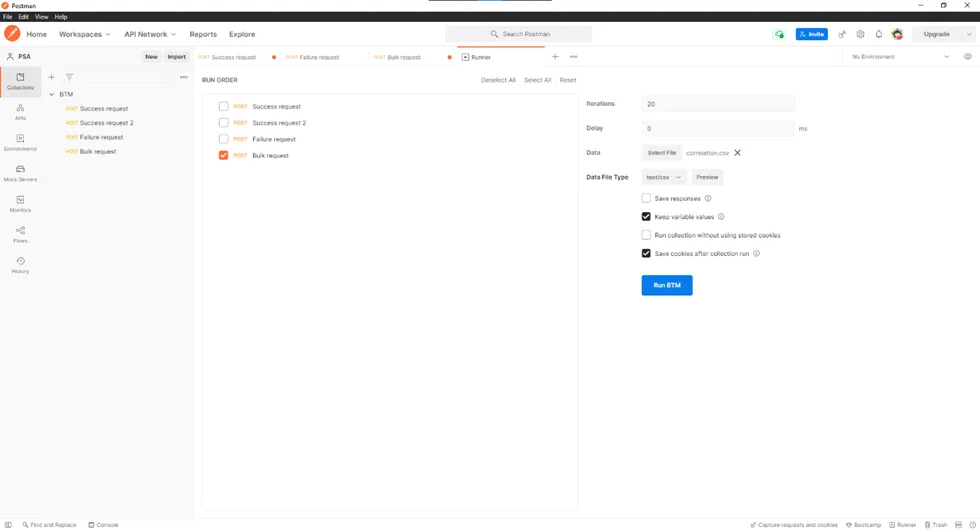Click the Delay input field
The image size is (980, 531).
tap(718, 128)
